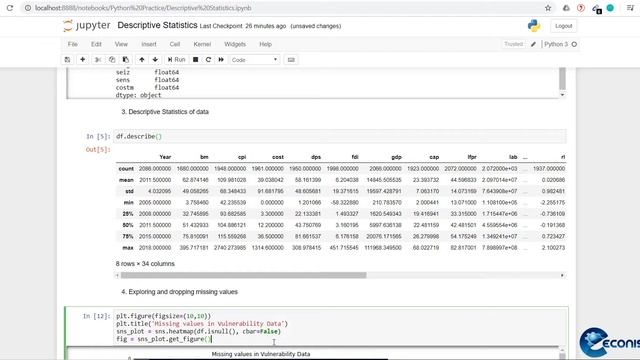Image resolution: width=640 pixels, height=360 pixels.
Task: Click the red browser extension icon
Action: (x=581, y=8)
